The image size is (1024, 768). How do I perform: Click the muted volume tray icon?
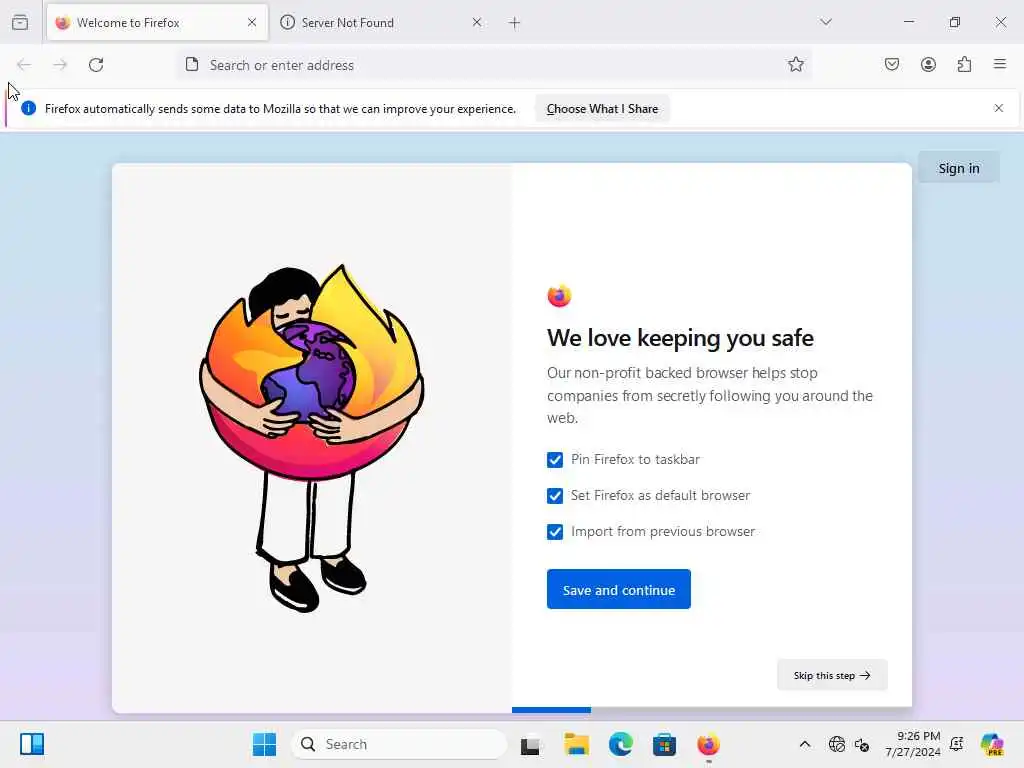(x=862, y=744)
